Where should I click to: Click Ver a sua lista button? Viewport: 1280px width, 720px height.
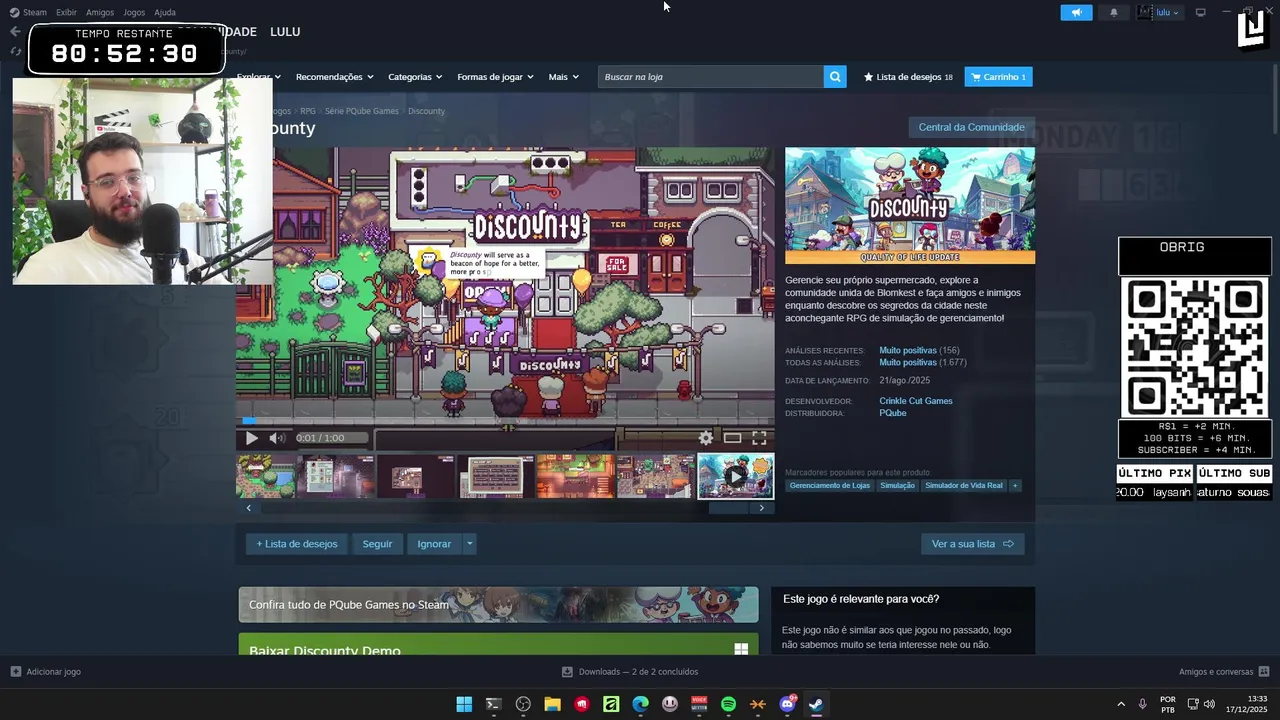(972, 544)
